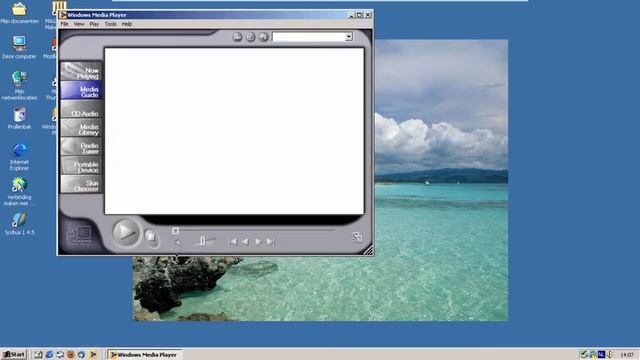Image resolution: width=640 pixels, height=360 pixels.
Task: Expand the playlist dropdown arrow
Action: (349, 37)
